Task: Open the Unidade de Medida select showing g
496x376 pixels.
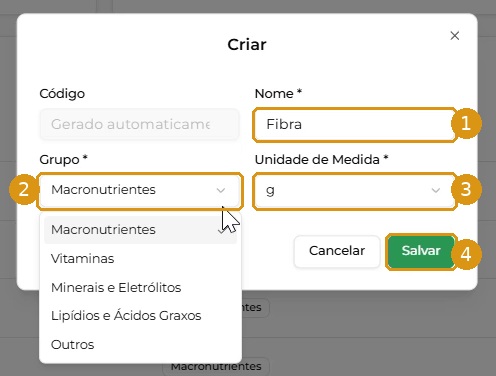Action: (x=354, y=191)
